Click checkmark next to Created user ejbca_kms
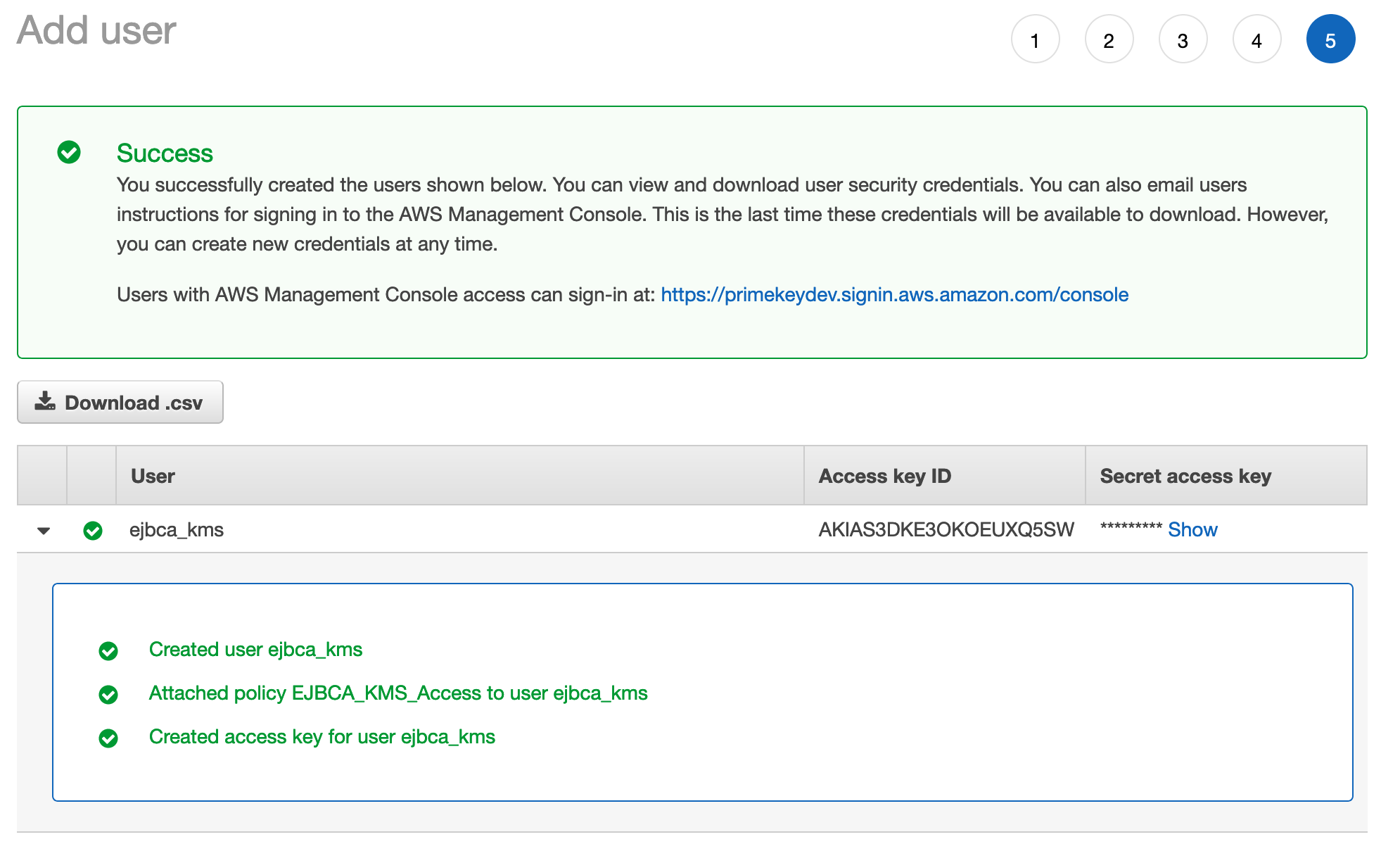 click(x=108, y=650)
